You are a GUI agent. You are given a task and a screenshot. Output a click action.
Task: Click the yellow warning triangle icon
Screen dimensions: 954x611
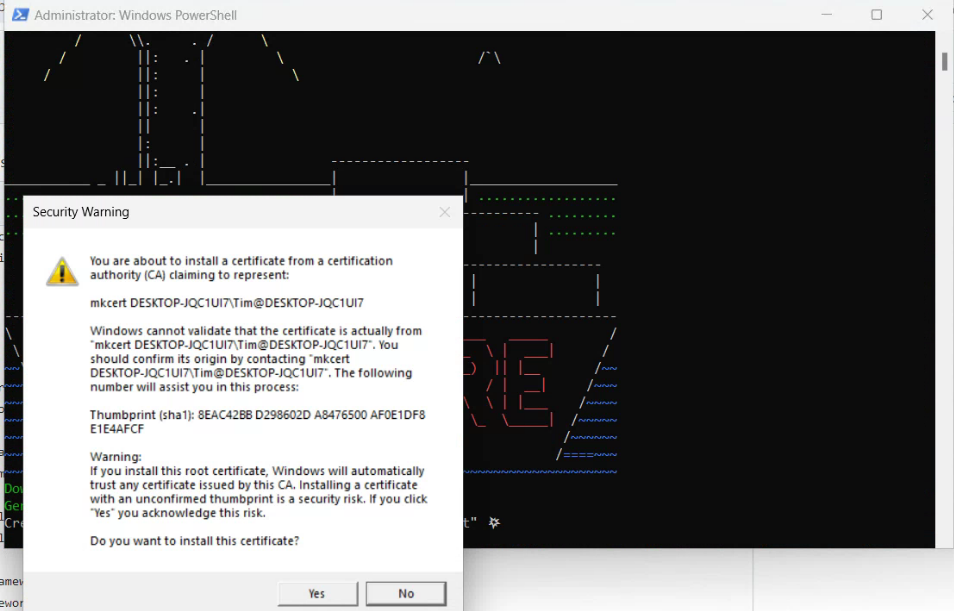tap(62, 270)
